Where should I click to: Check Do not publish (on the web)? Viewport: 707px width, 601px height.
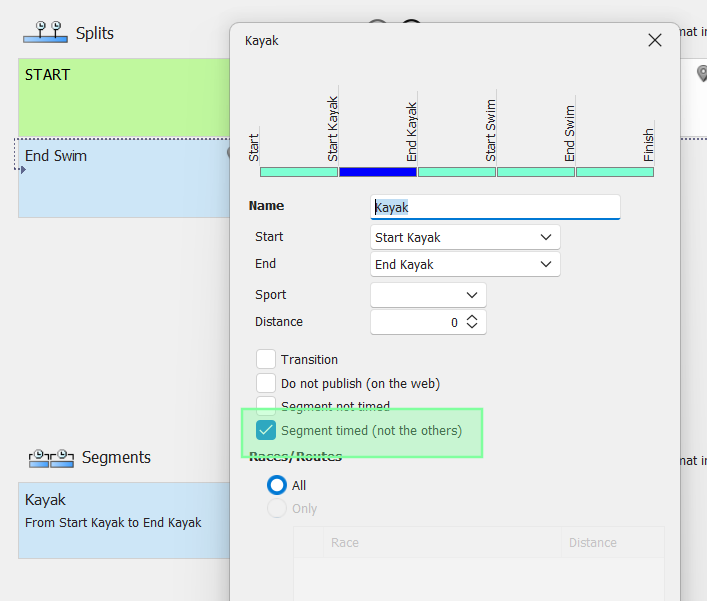[266, 383]
